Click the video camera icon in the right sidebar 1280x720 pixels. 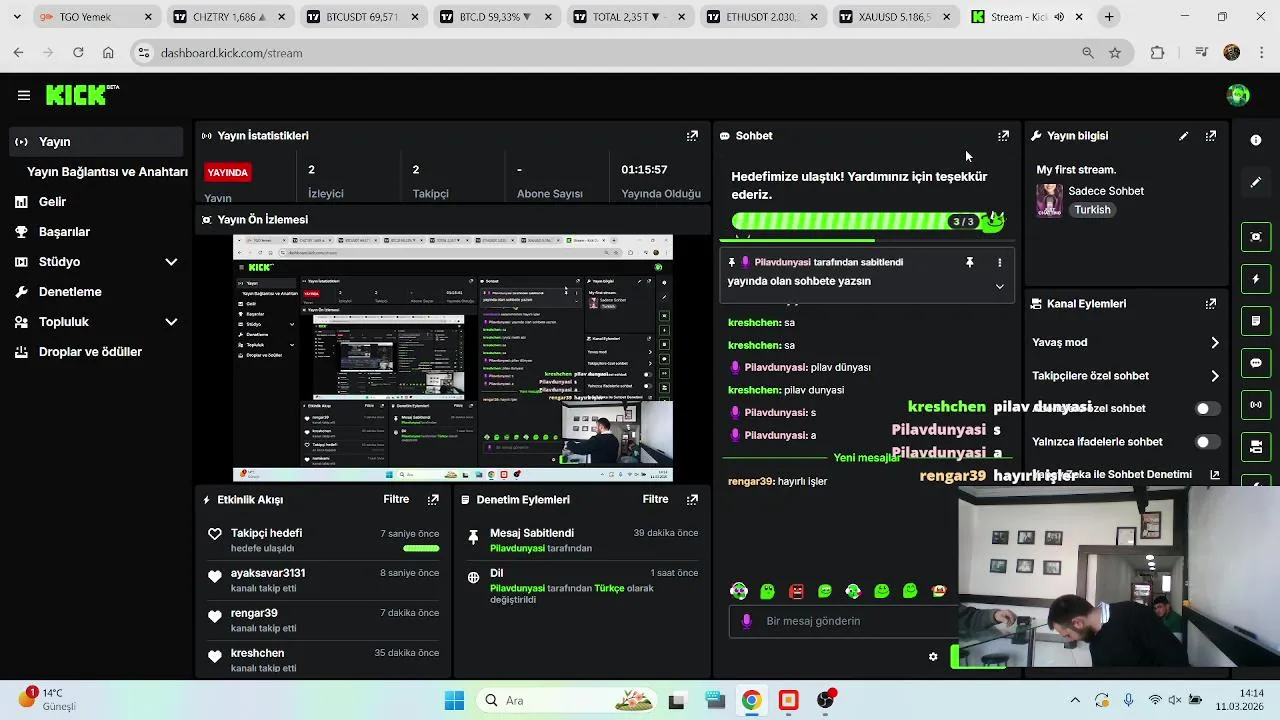coord(1256,446)
